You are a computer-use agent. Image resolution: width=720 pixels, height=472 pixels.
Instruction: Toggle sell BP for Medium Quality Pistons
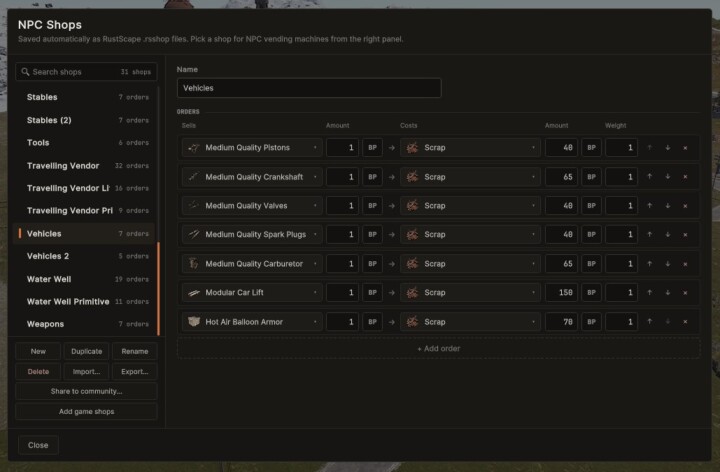[x=372, y=148]
